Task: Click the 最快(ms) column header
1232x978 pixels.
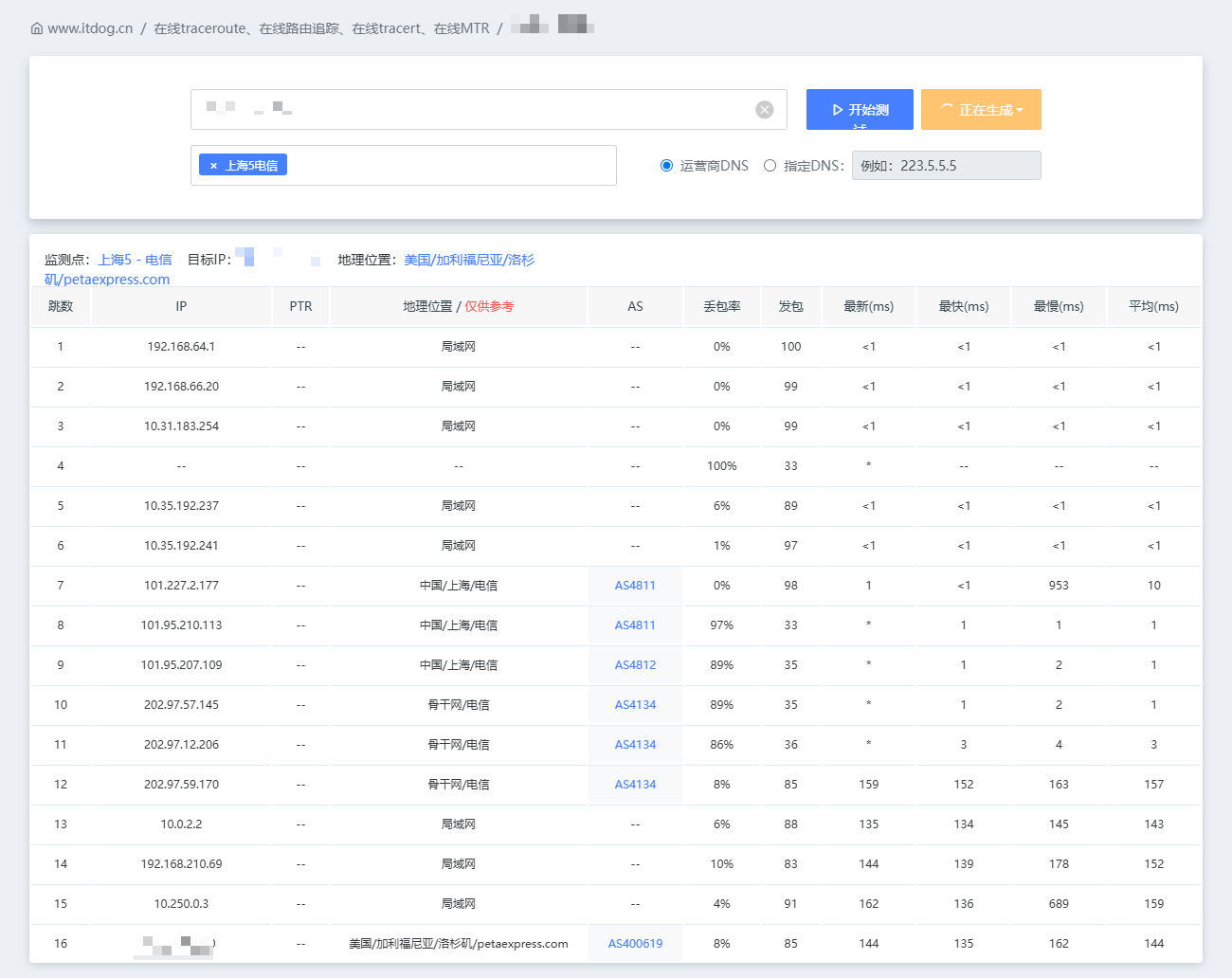Action: point(964,306)
